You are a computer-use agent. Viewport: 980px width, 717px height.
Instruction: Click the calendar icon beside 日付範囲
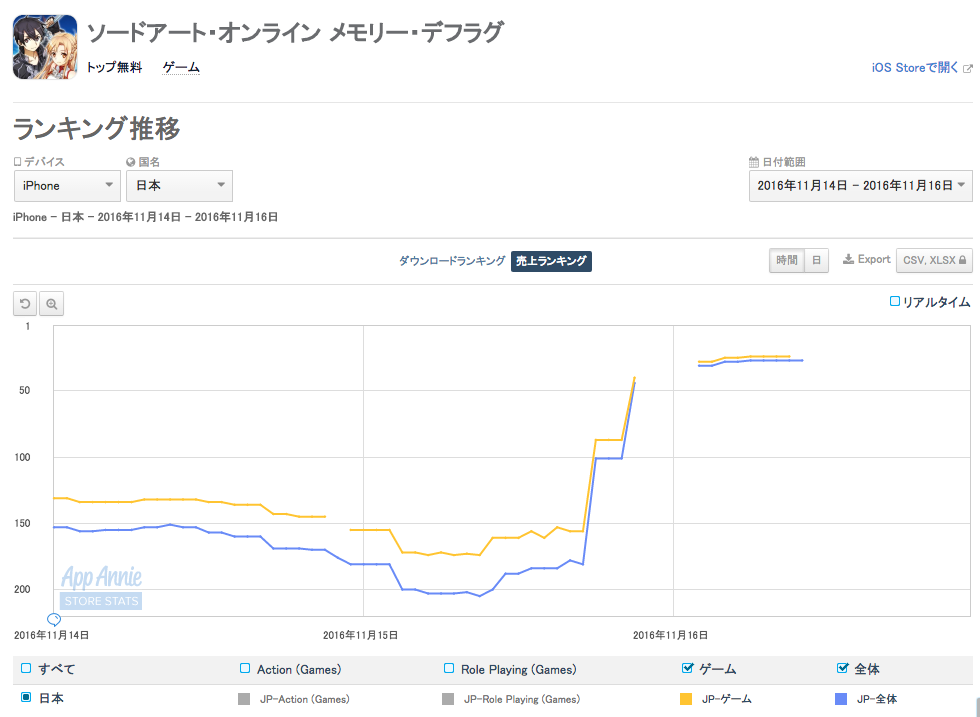click(754, 162)
